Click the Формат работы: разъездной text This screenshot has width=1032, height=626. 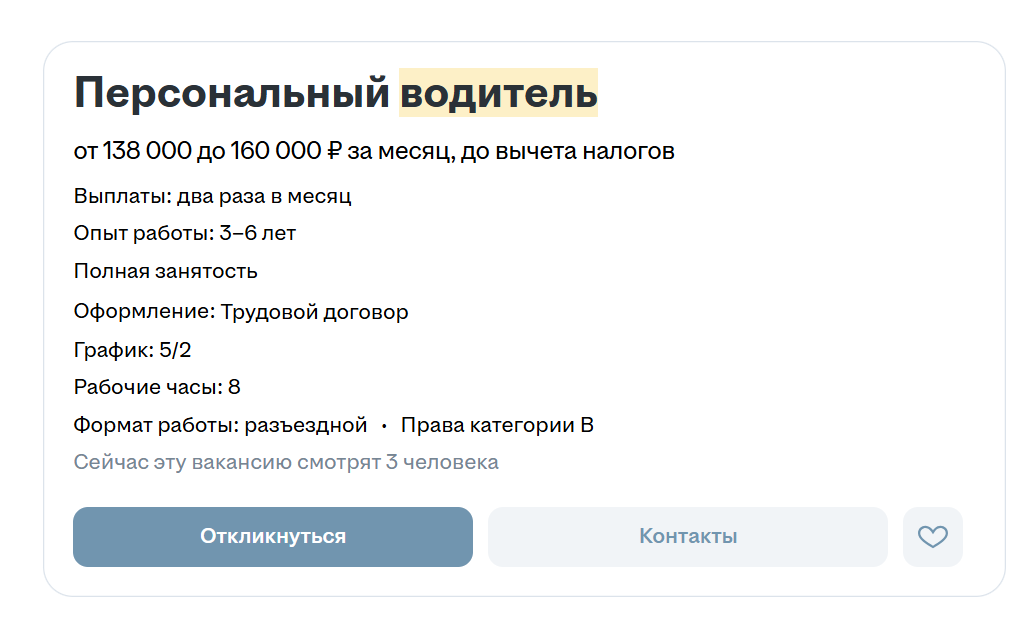coord(220,425)
